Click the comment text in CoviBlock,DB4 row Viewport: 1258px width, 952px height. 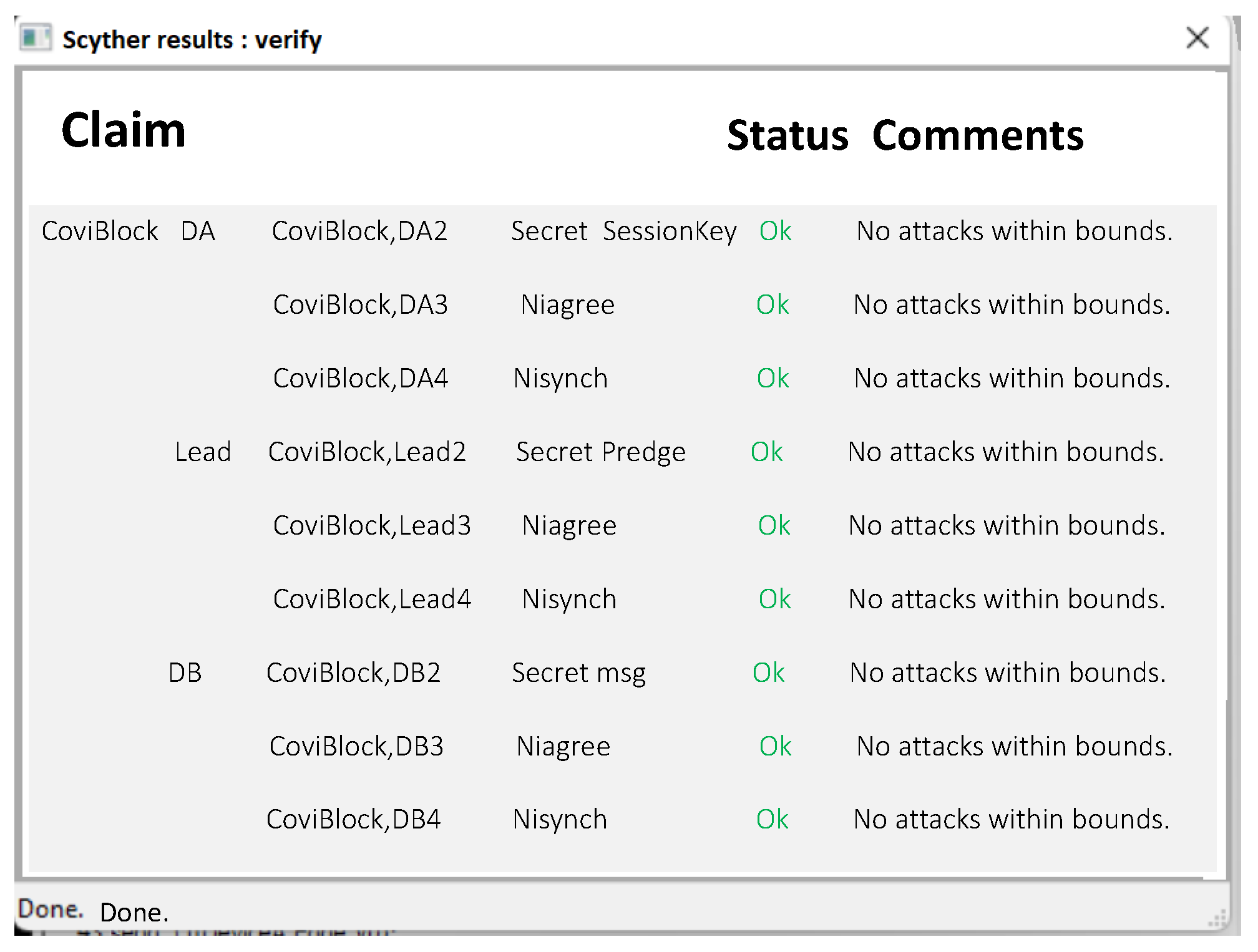1011,820
